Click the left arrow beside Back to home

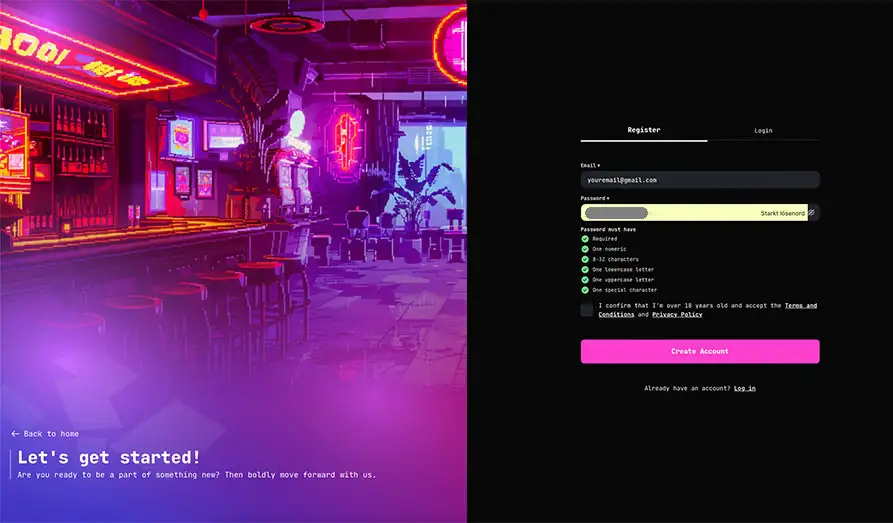click(x=15, y=434)
